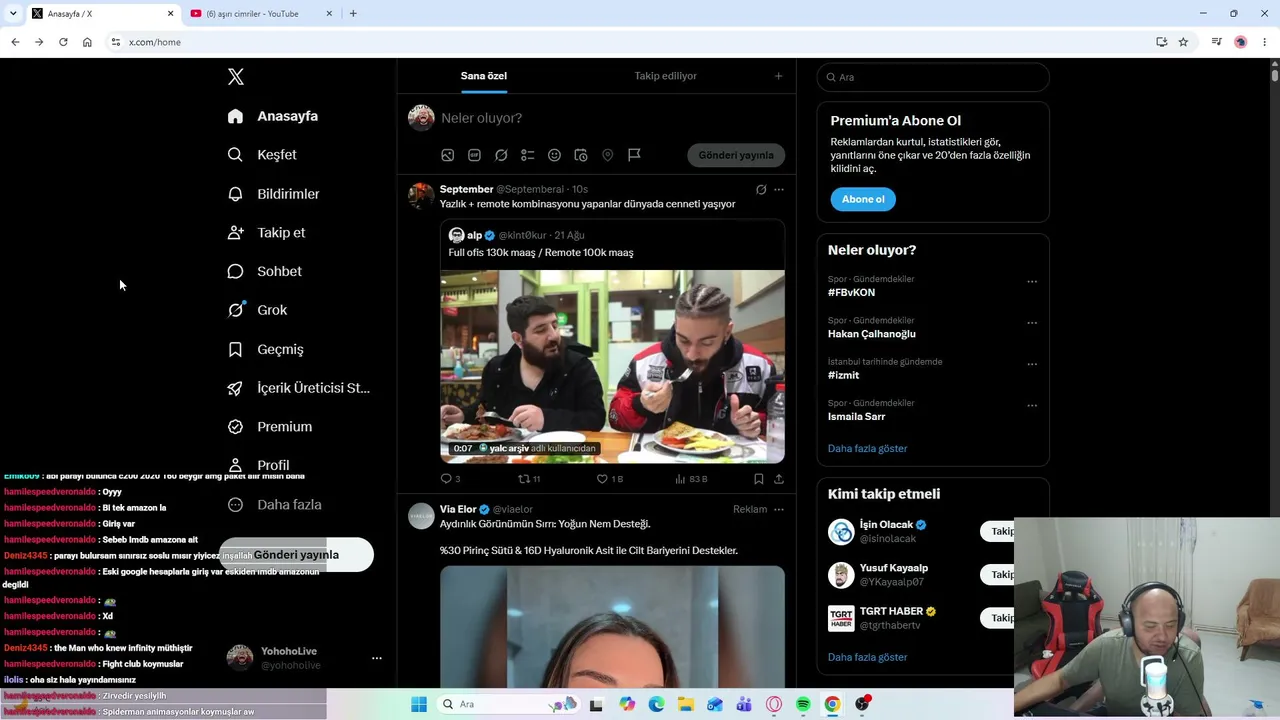1280x720 pixels.
Task: Open Bildirimler notifications
Action: tap(273, 194)
